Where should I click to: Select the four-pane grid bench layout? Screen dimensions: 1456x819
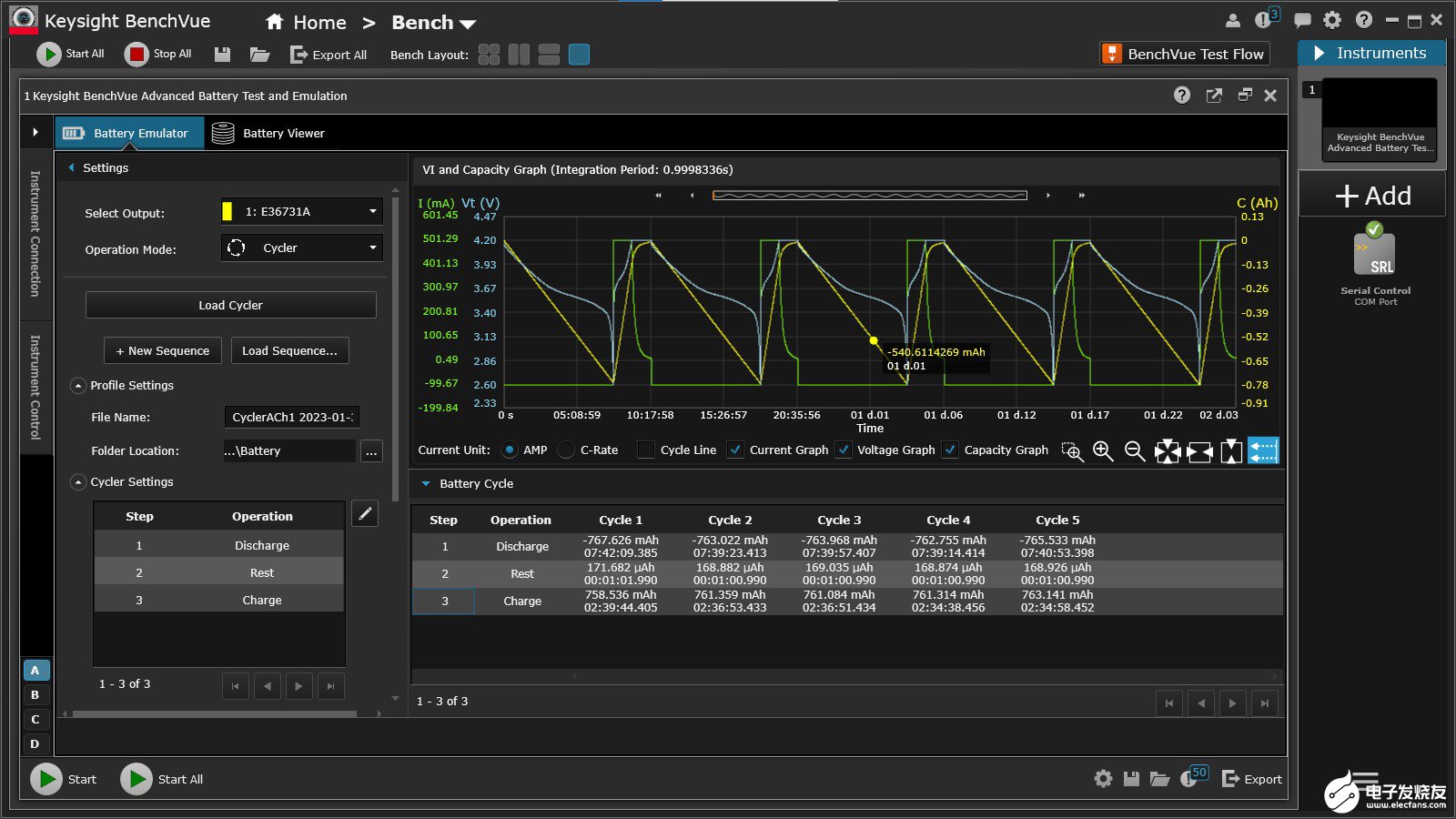(489, 55)
